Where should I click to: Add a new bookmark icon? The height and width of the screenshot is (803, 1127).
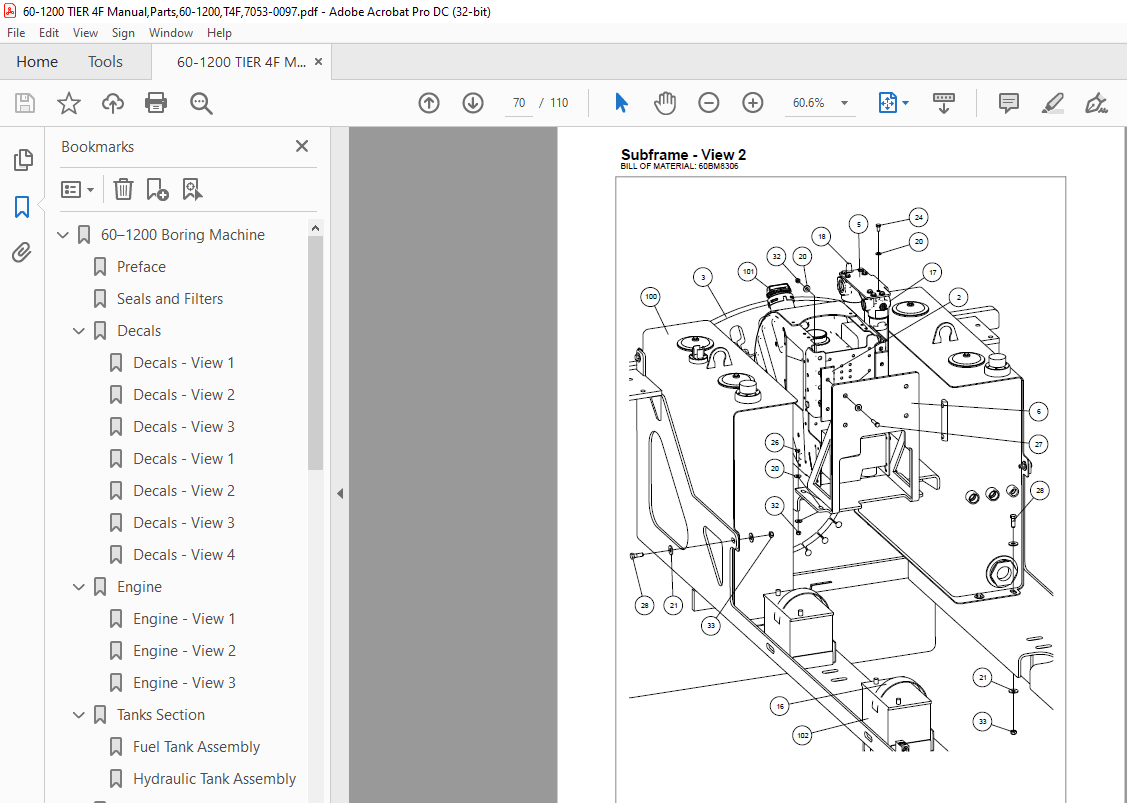click(157, 189)
